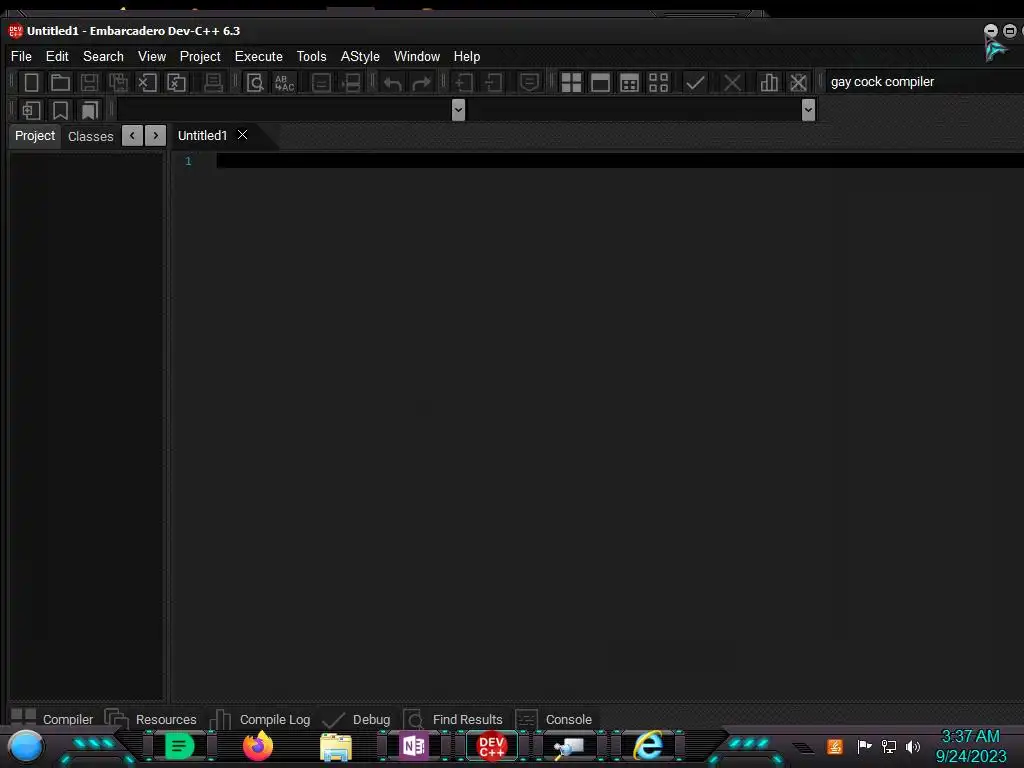Toggle comment on selection icon
Viewport: 1024px width, 768px height.
(530, 82)
